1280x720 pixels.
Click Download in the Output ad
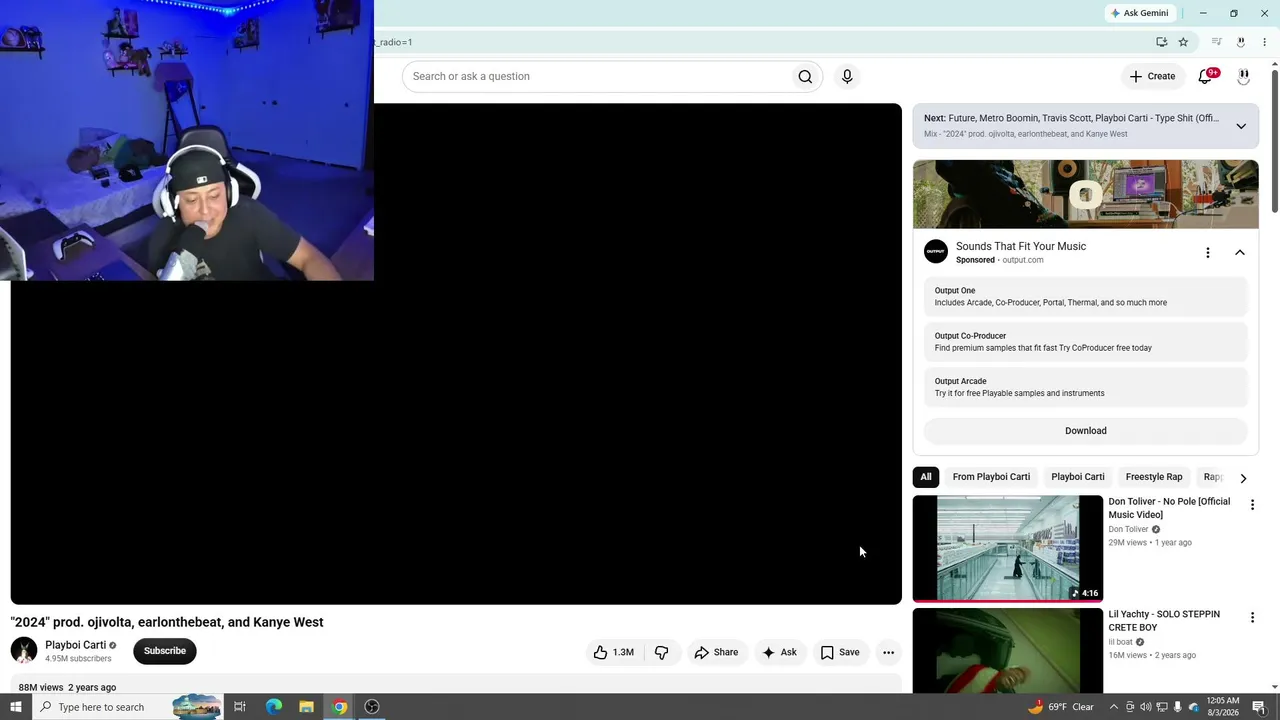pos(1086,431)
